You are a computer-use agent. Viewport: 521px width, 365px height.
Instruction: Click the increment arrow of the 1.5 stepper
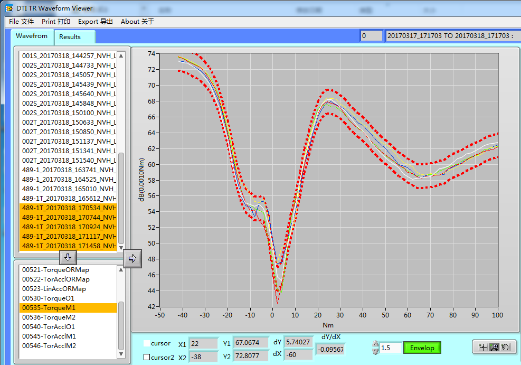pyautogui.click(x=376, y=344)
